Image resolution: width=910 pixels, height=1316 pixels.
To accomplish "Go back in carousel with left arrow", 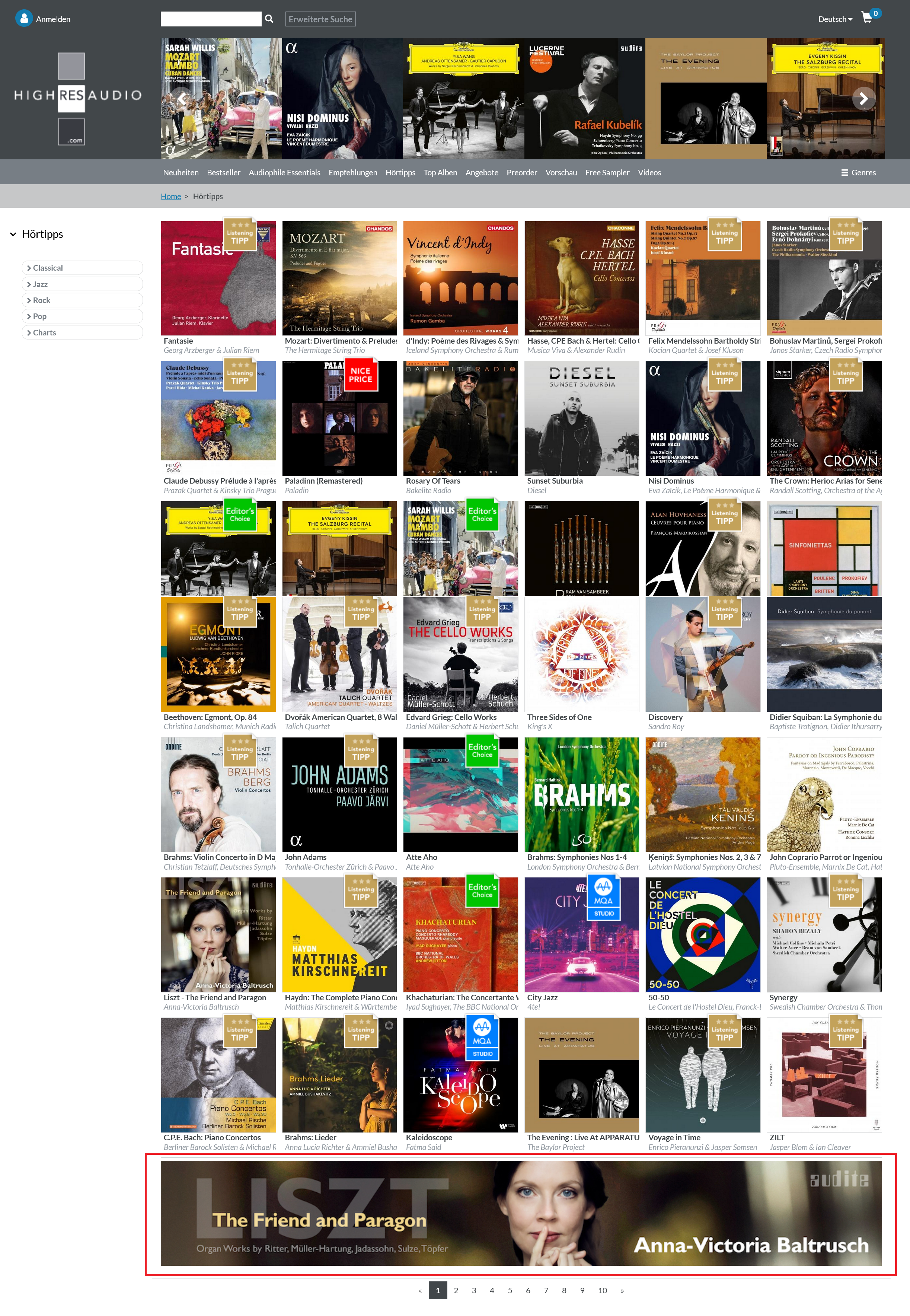I will (x=181, y=99).
